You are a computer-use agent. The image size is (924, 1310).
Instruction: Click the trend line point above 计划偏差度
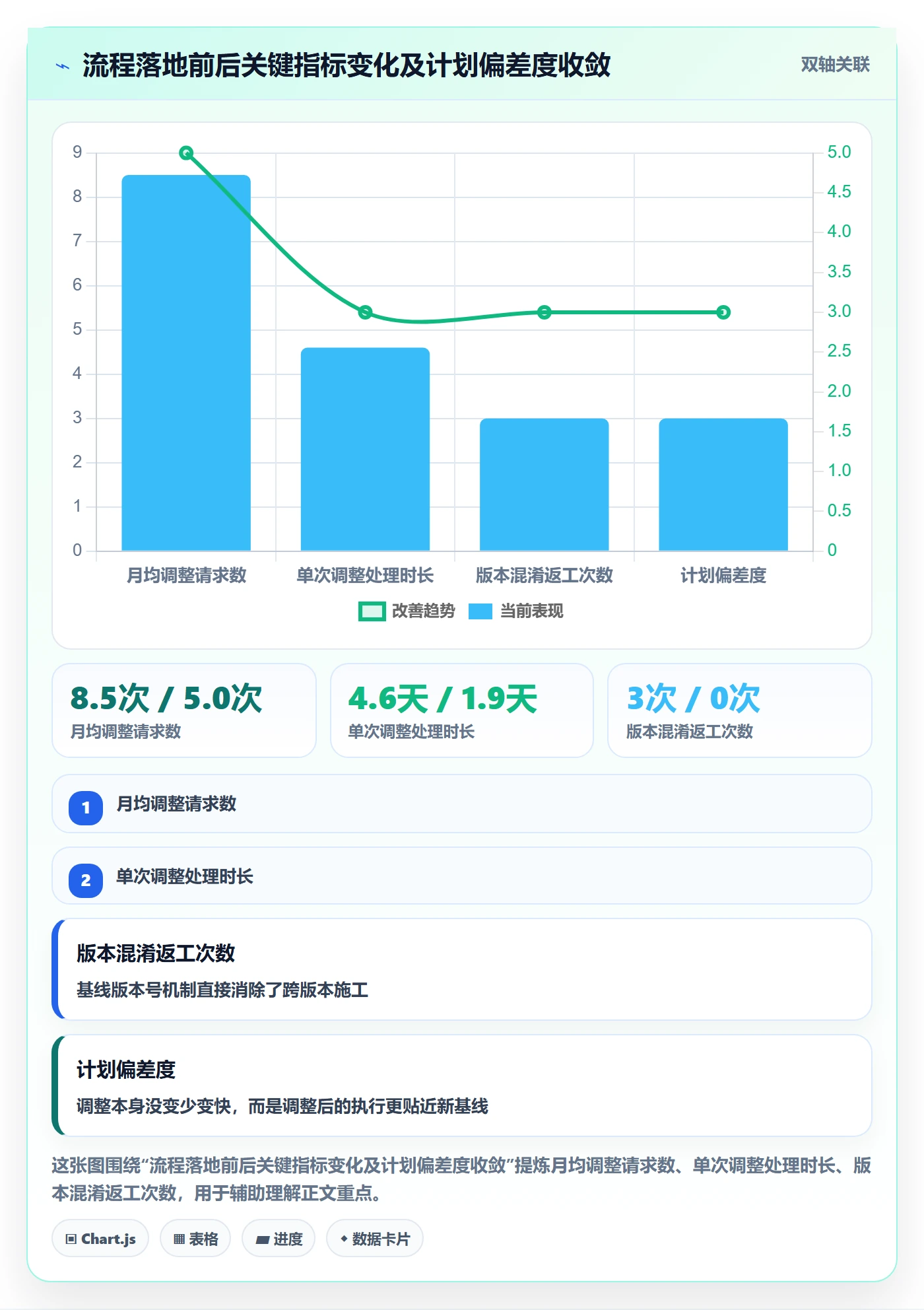point(723,312)
